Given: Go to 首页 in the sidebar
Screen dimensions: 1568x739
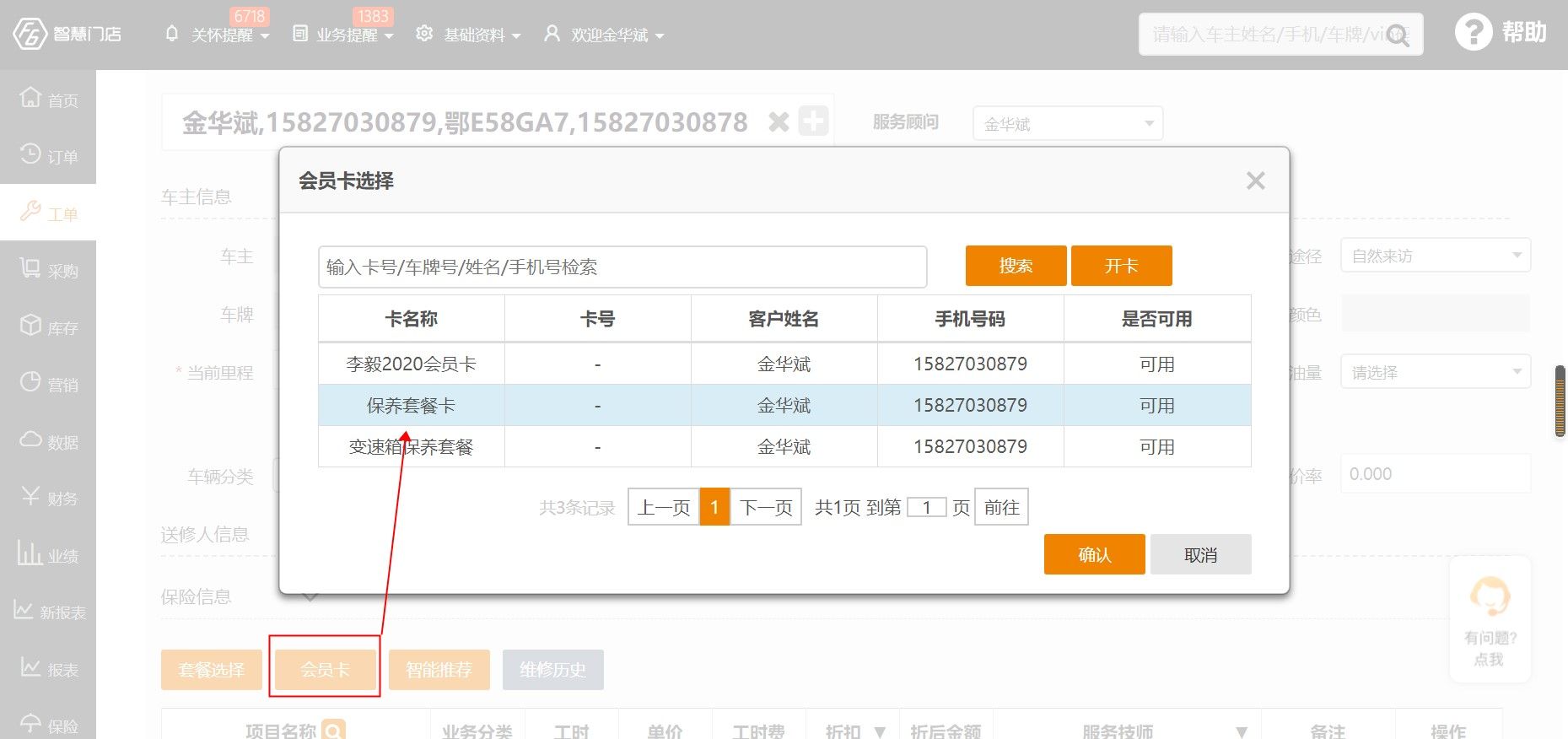Looking at the screenshot, I should (x=48, y=99).
